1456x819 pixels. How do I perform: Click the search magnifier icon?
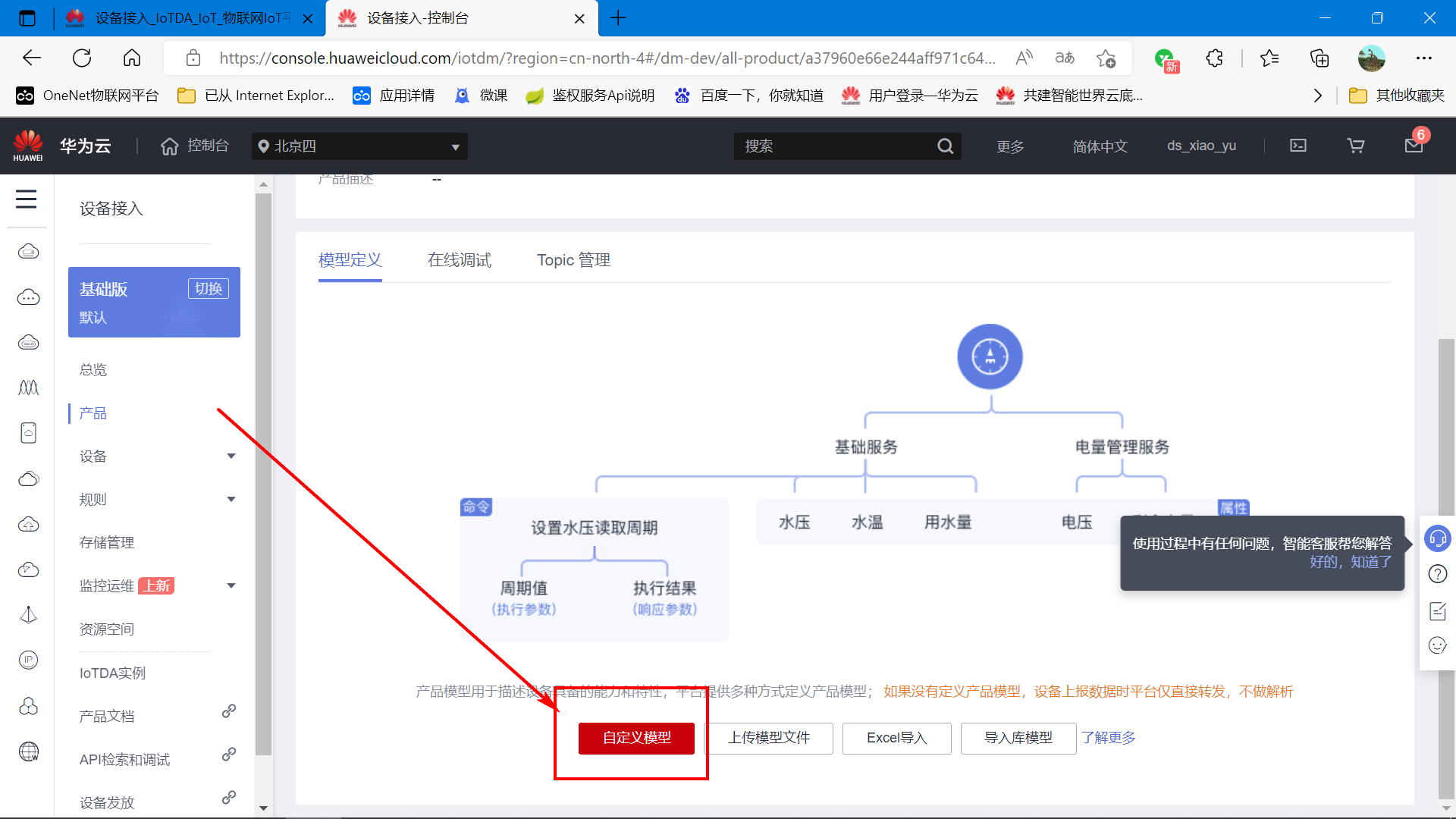[x=945, y=146]
